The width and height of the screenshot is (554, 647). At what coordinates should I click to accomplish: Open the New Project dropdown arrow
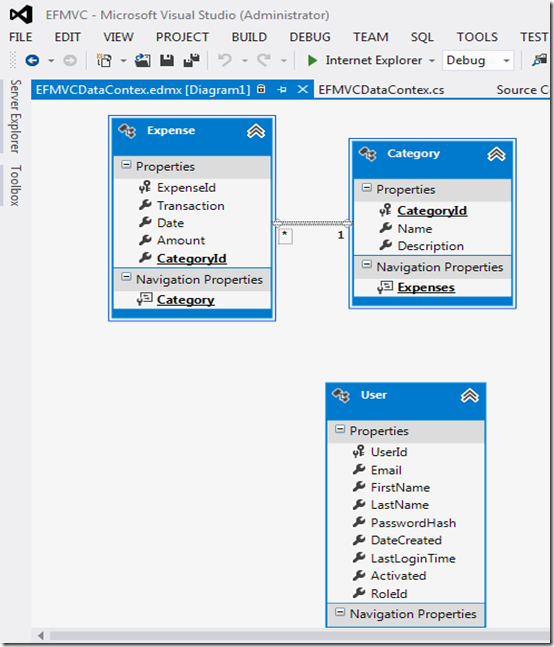[123, 61]
